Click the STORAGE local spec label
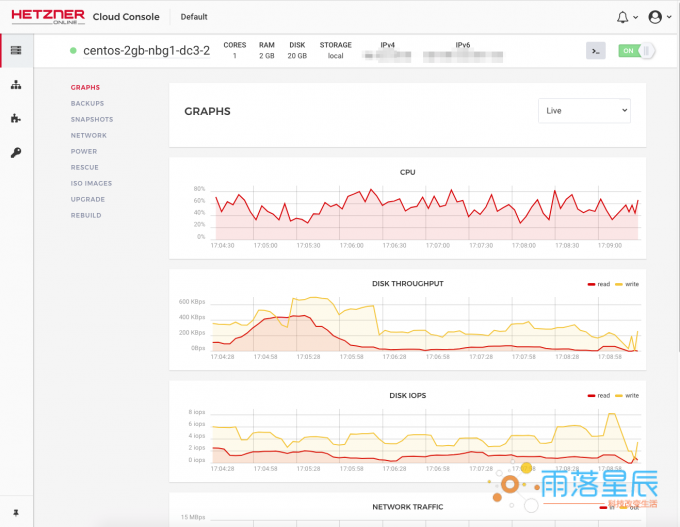This screenshot has width=680, height=527. tap(336, 50)
